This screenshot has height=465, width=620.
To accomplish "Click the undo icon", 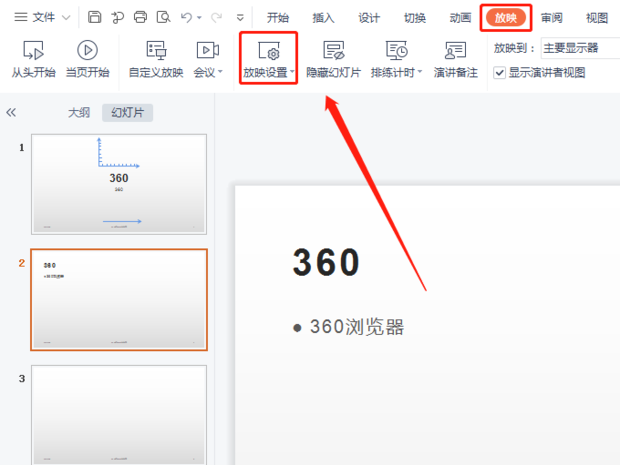I will (186, 17).
